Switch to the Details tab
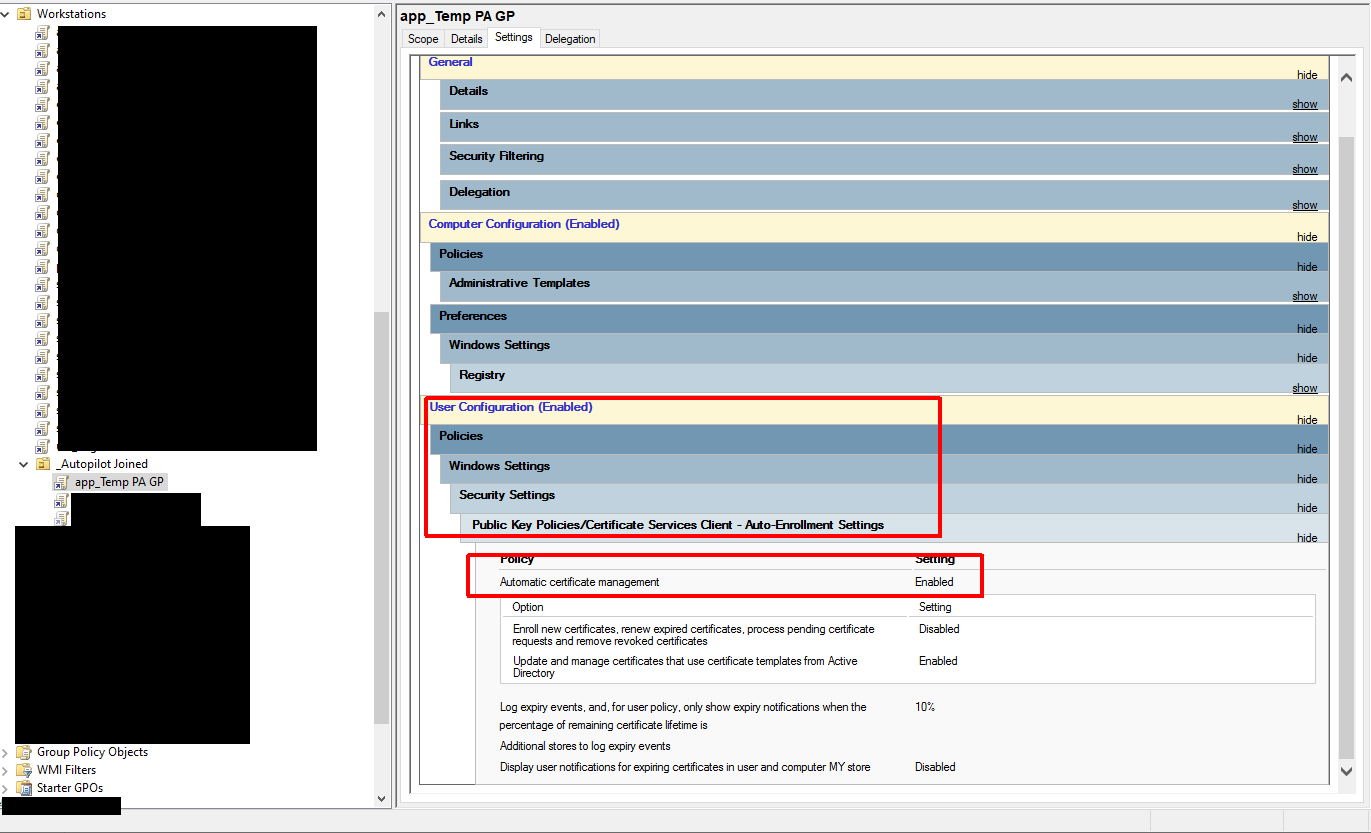 (466, 37)
